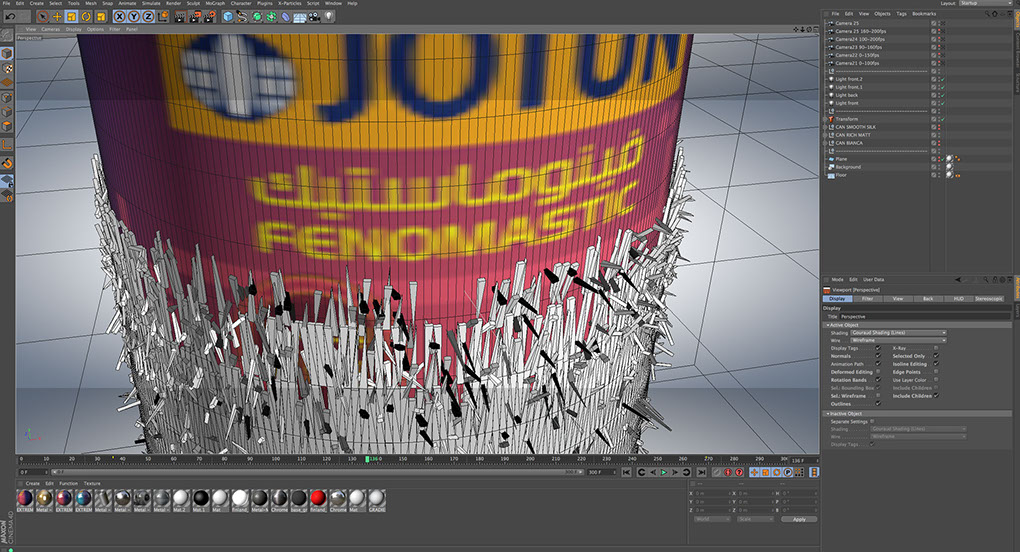The width and height of the screenshot is (1020, 552).
Task: Play the animation forward
Action: click(x=664, y=472)
